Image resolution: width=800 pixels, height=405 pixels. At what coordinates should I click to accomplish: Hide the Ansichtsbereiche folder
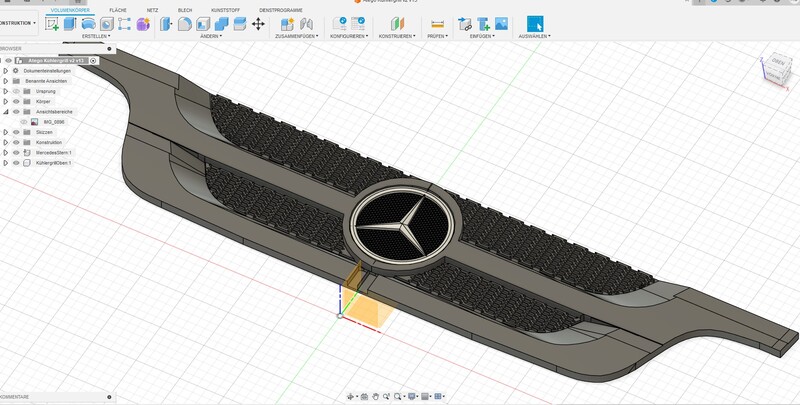tap(16, 112)
